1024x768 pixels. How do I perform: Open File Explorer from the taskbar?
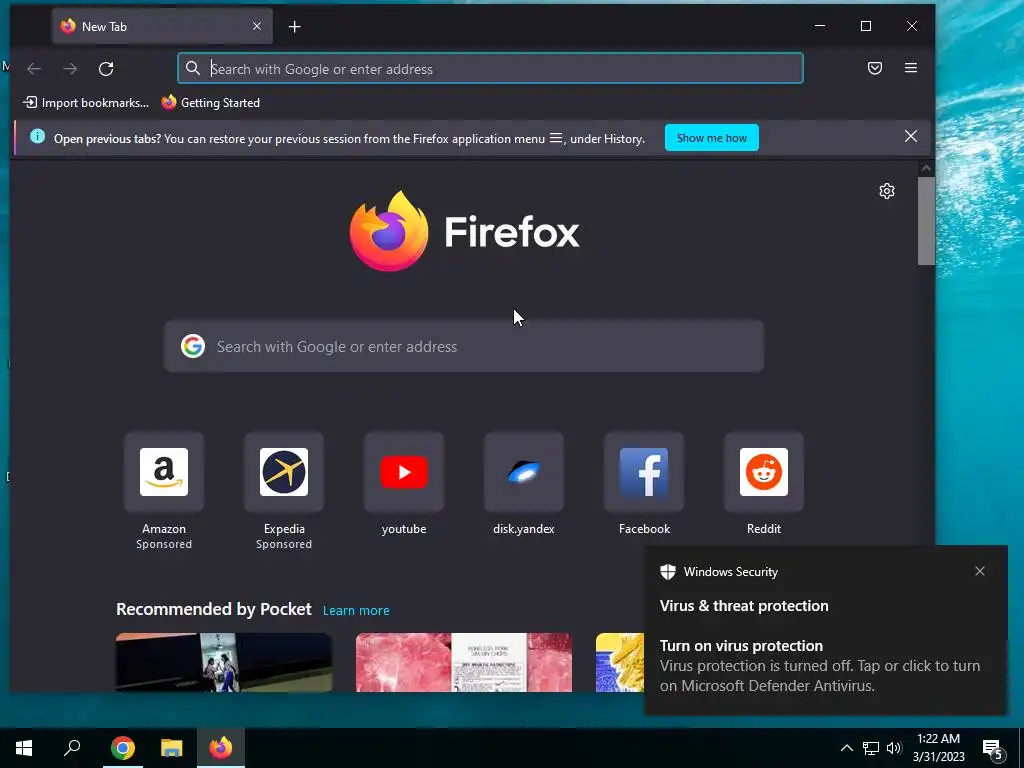click(172, 748)
